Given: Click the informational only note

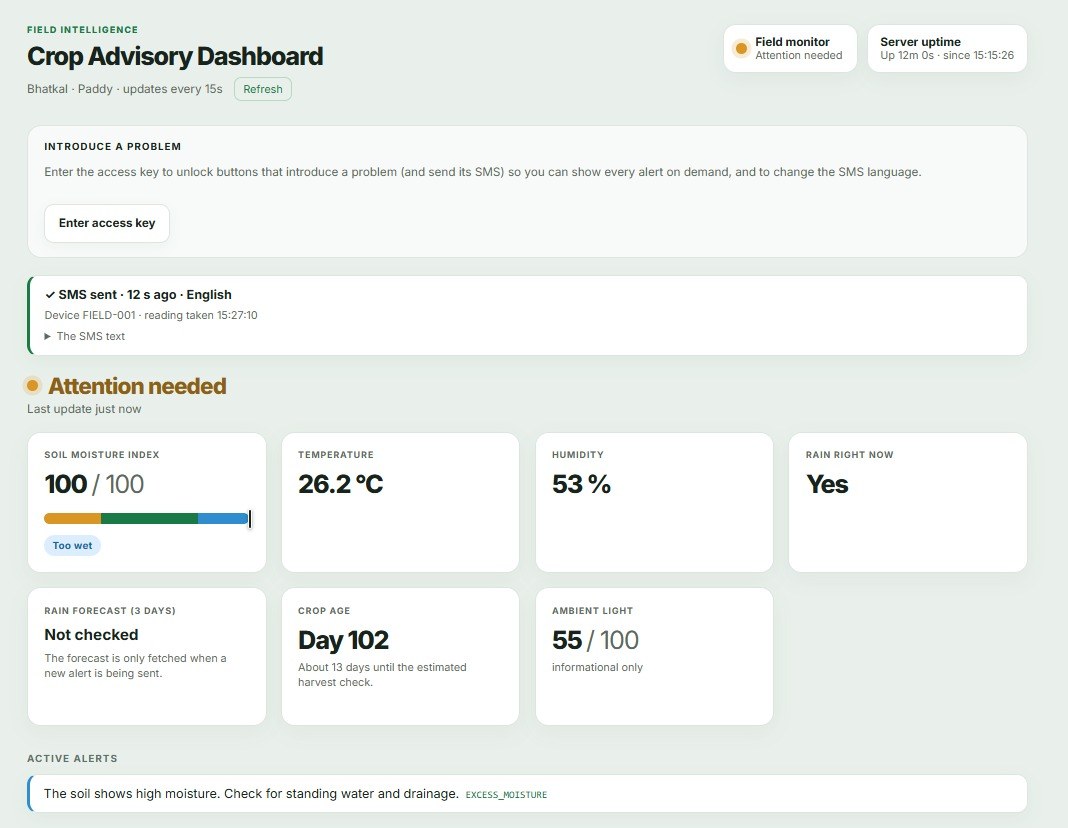Looking at the screenshot, I should pyautogui.click(x=597, y=667).
